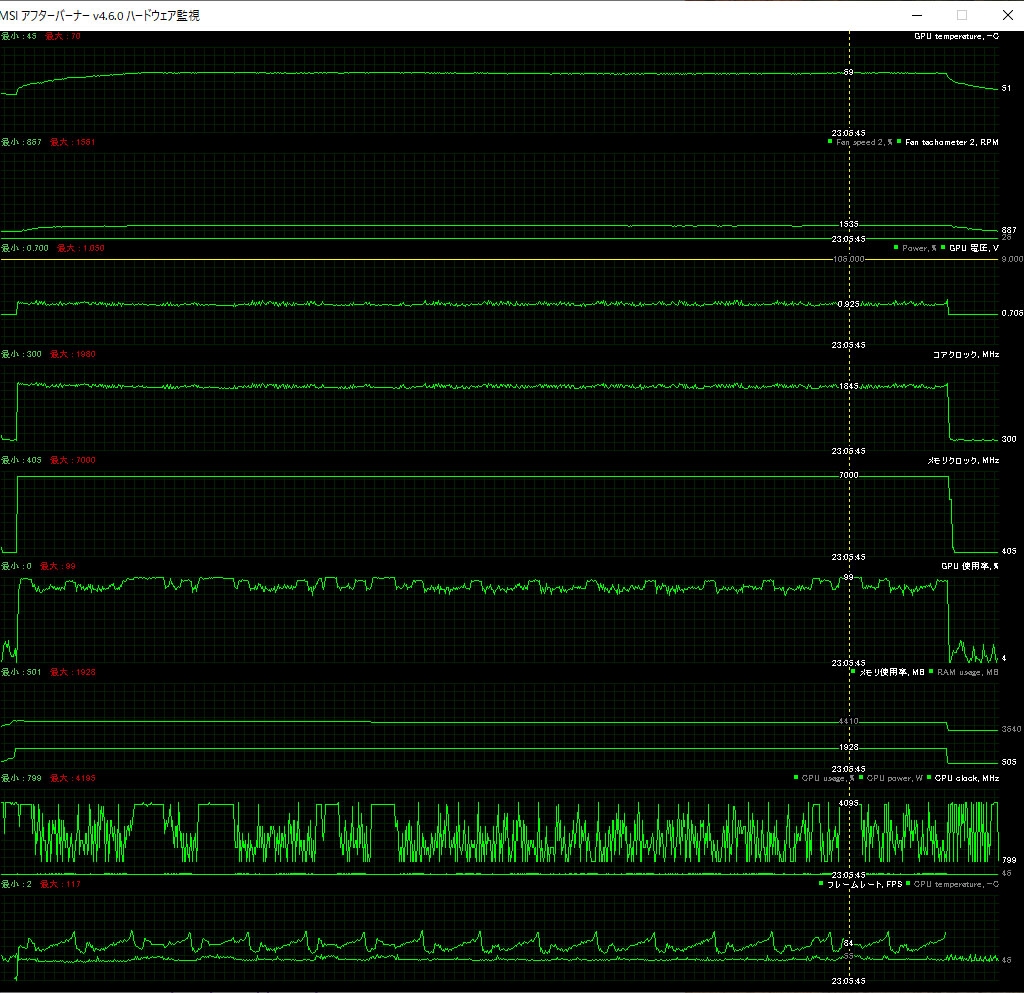Select the 'コアクロック, MHz' graph label

point(966,355)
